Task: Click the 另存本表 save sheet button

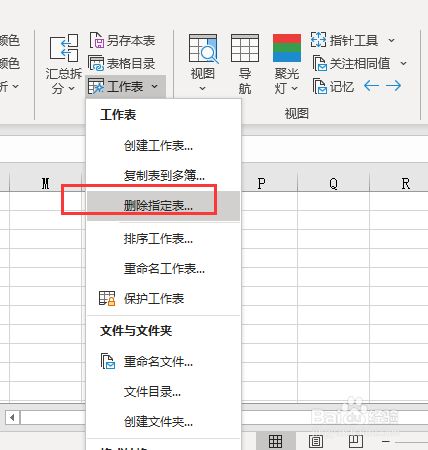Action: (x=122, y=41)
